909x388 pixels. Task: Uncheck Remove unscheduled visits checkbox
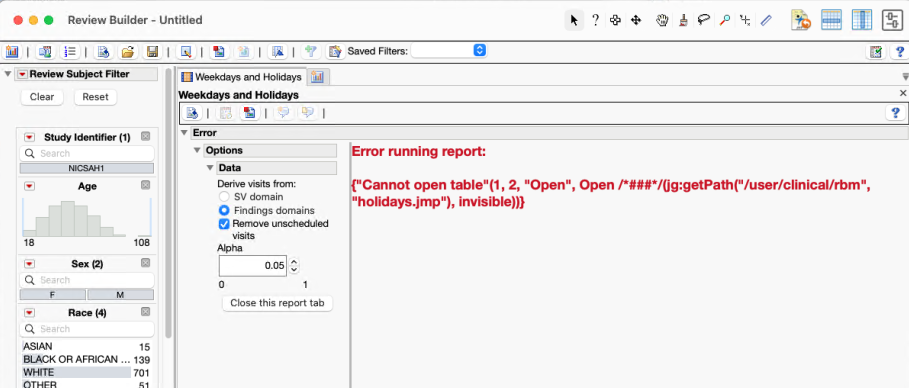click(x=224, y=223)
